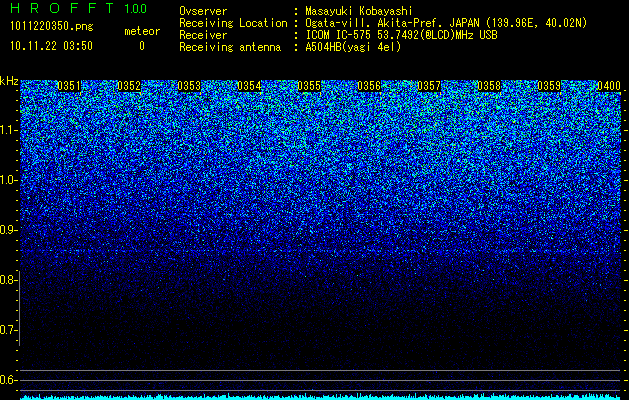Click the 0352 time marker
Viewport: 629px width, 400px height.
[129, 86]
